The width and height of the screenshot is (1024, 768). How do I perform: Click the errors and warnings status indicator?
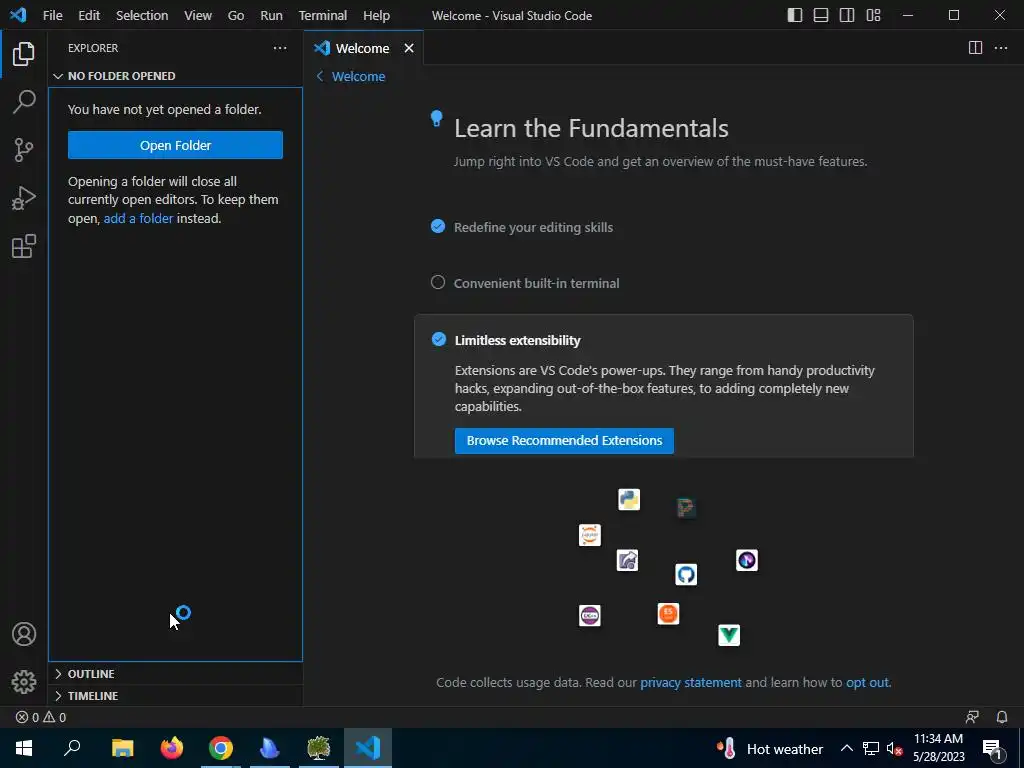[40, 717]
